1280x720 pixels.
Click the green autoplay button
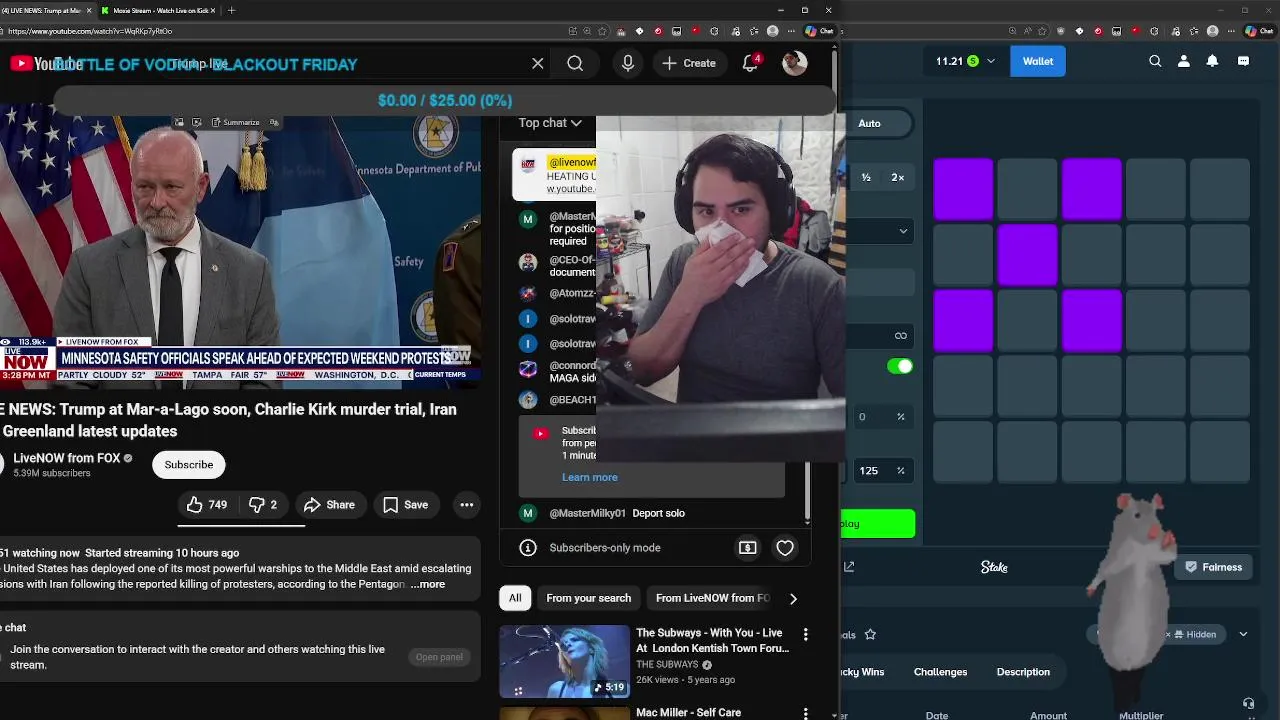(x=877, y=524)
